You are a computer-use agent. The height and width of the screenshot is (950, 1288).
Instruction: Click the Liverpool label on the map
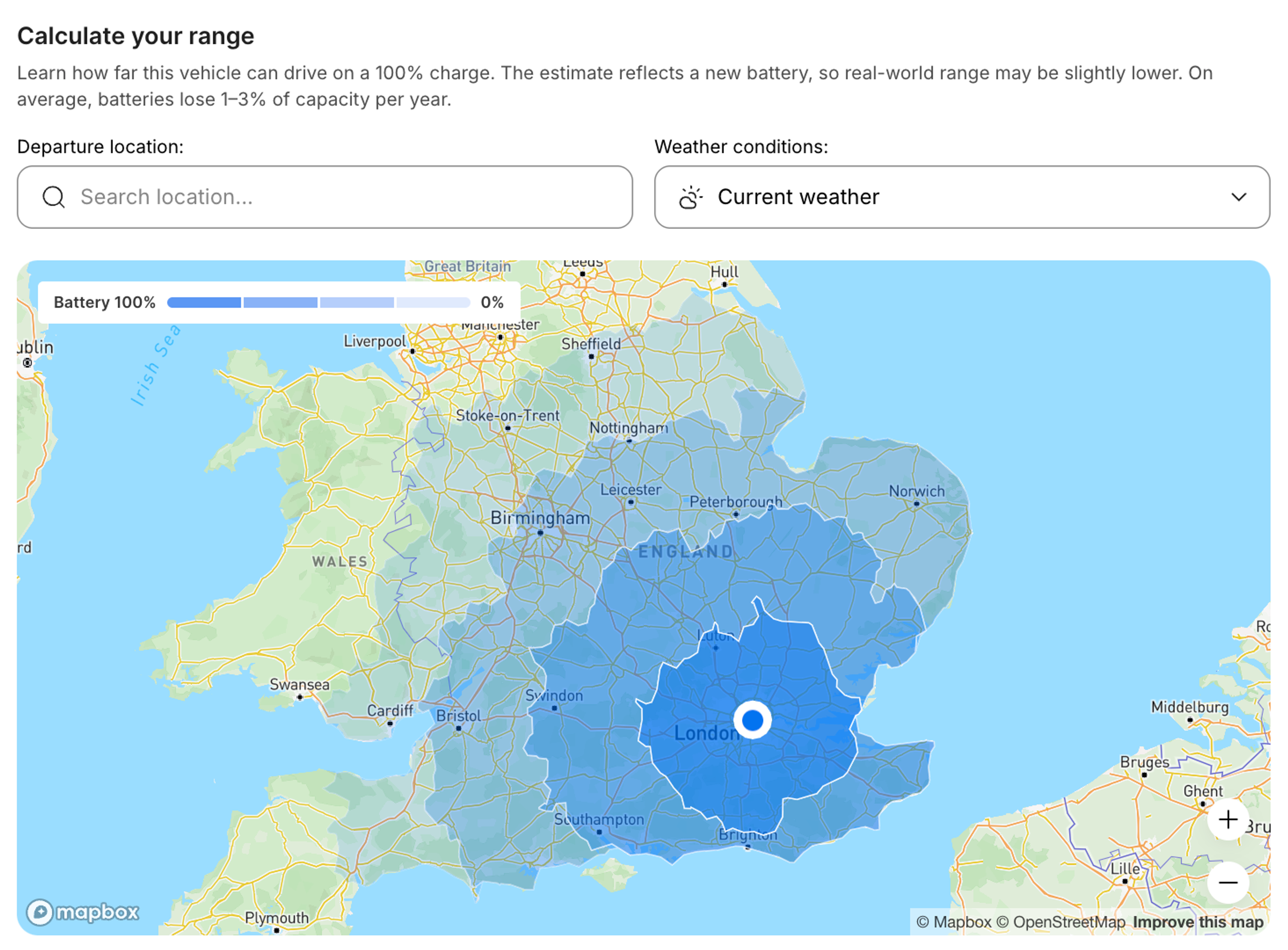(x=374, y=342)
